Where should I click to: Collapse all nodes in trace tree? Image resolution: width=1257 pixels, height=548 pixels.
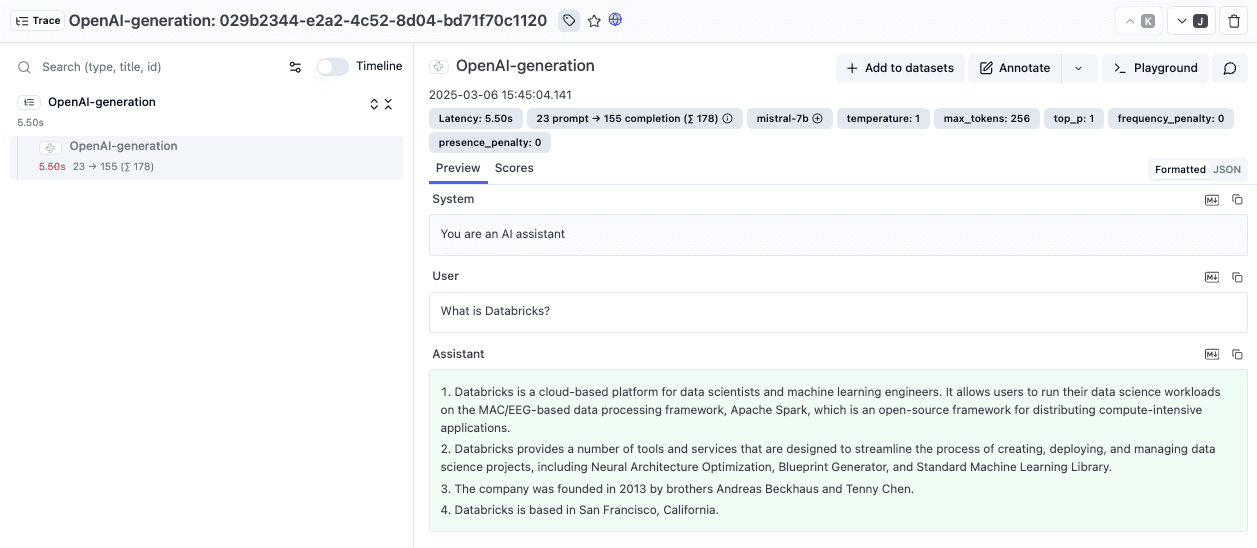(x=388, y=103)
